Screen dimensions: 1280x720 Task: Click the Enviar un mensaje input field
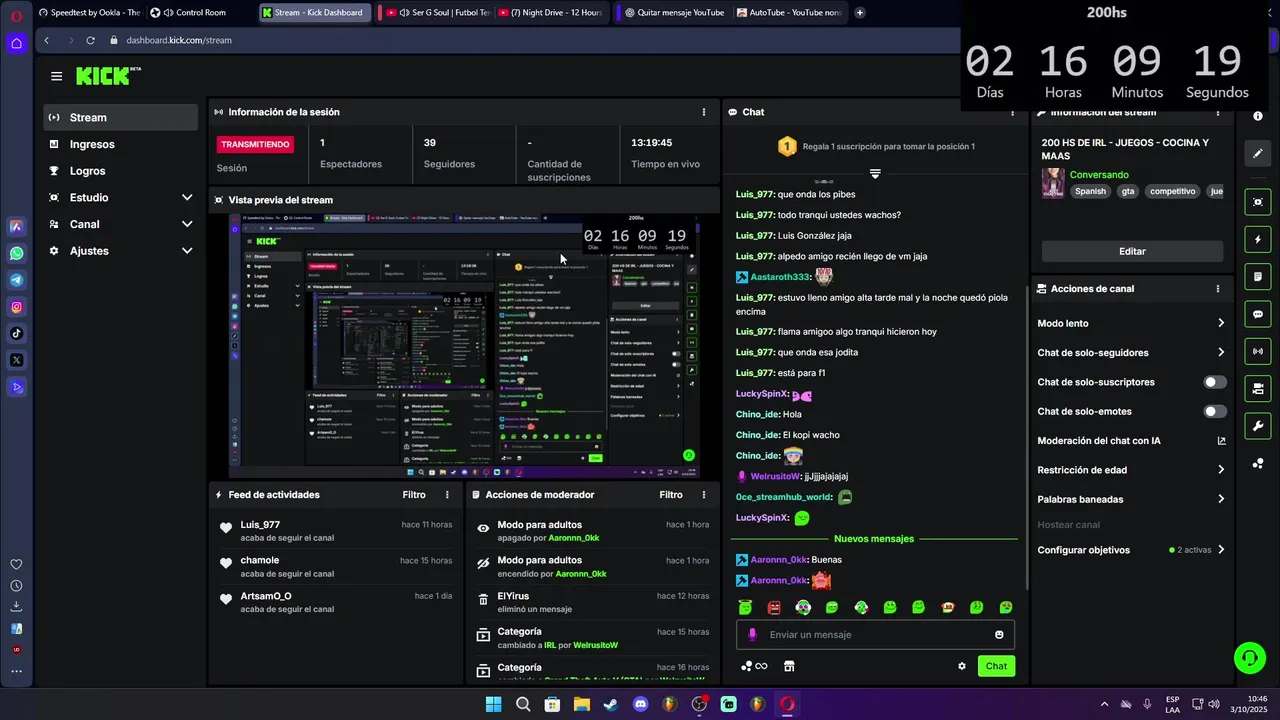tap(875, 634)
